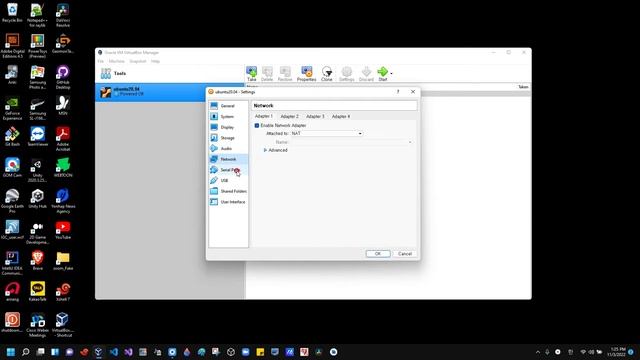Open the Google Earth Pro desktop icon
The image size is (640, 360).
click(x=12, y=201)
